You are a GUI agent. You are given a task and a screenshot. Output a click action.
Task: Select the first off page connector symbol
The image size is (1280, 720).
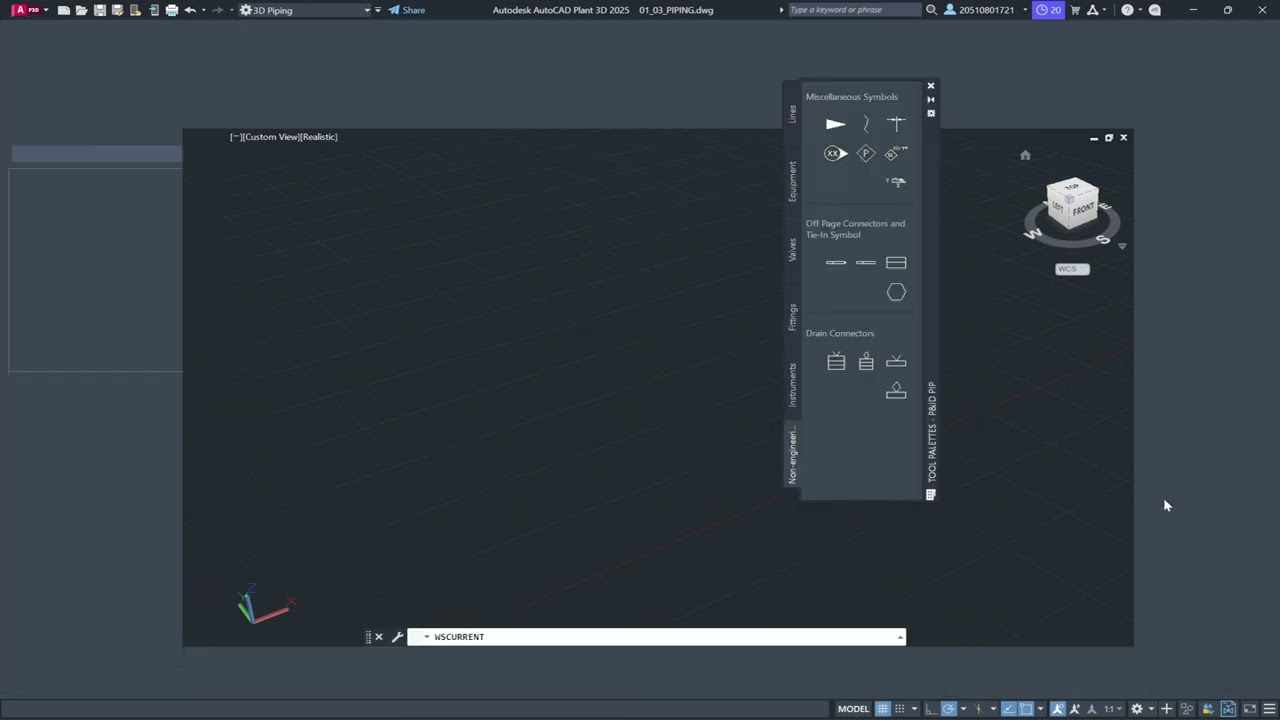coord(836,263)
